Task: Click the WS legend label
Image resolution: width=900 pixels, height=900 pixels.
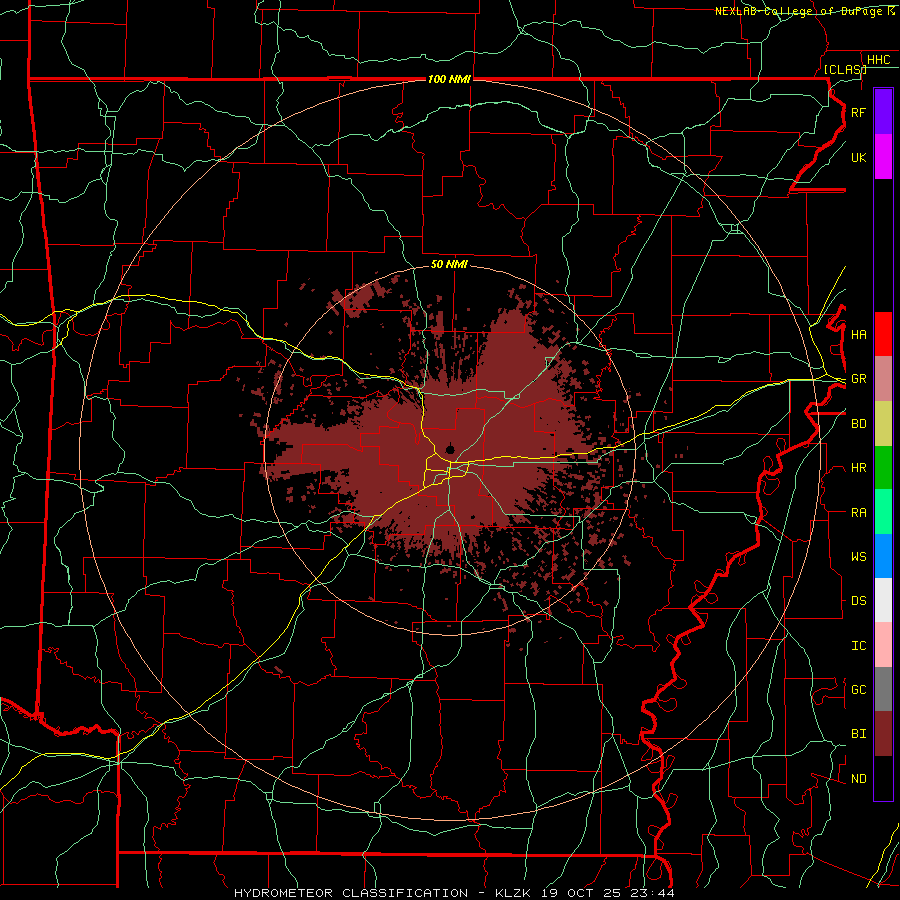Action: pos(858,557)
